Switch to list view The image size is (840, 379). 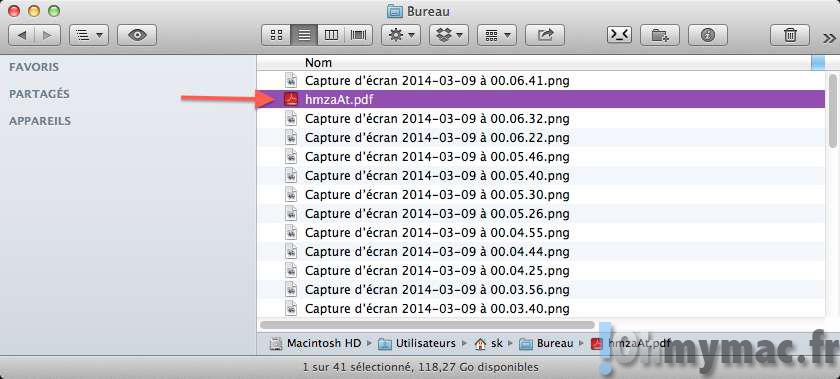(304, 35)
